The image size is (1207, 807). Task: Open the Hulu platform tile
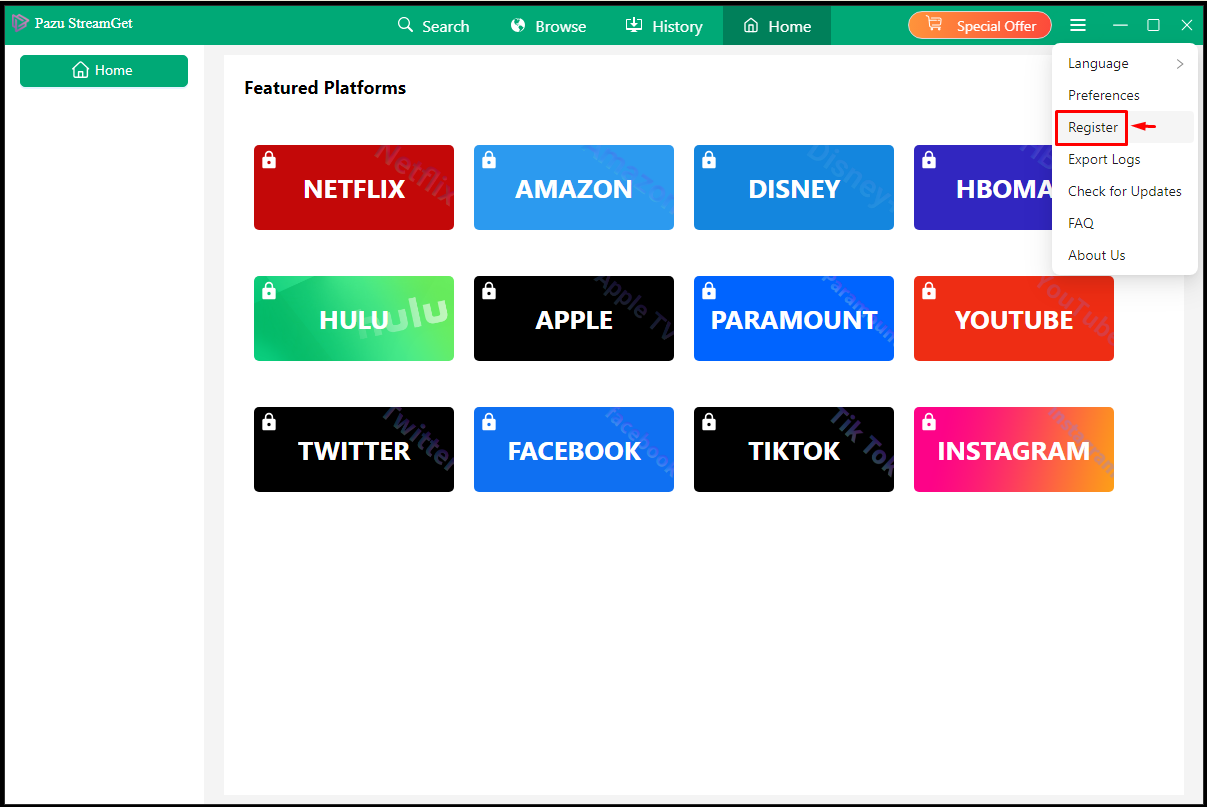(x=354, y=319)
